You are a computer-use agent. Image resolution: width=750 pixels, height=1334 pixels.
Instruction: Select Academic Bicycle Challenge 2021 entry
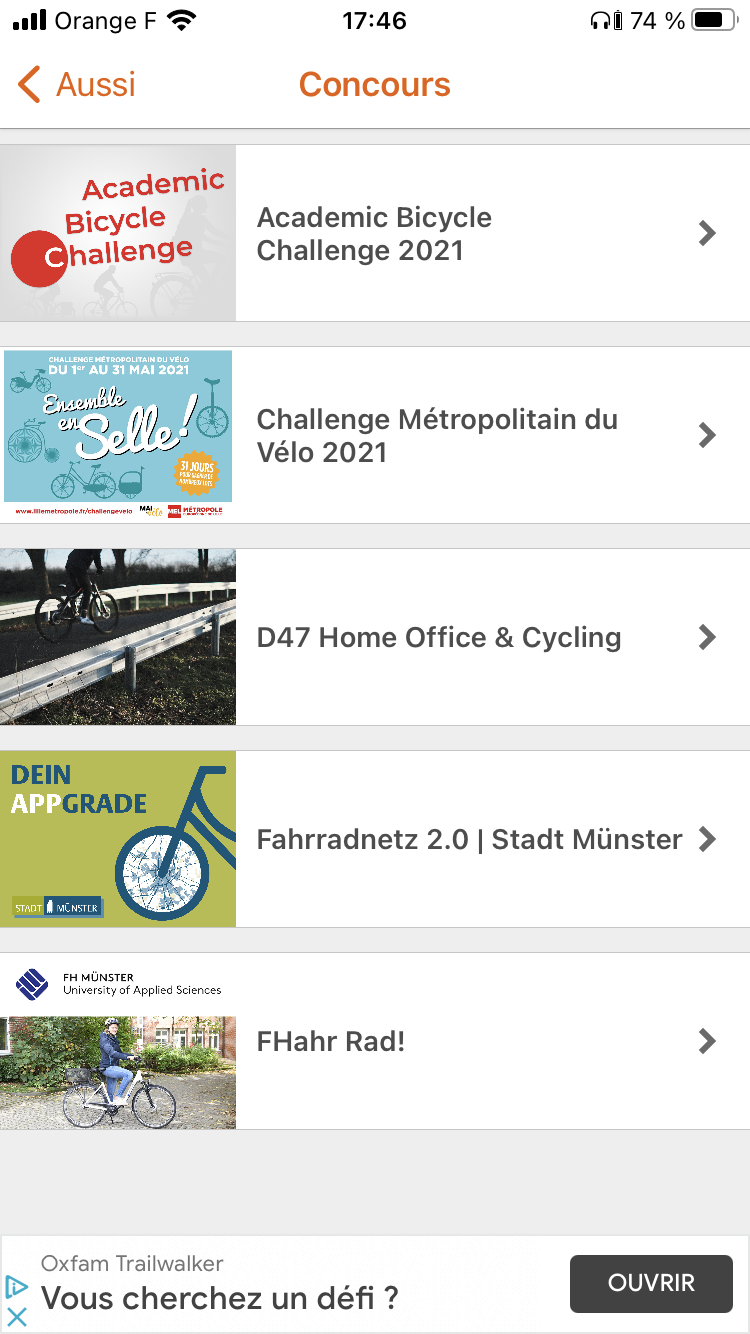click(x=374, y=234)
